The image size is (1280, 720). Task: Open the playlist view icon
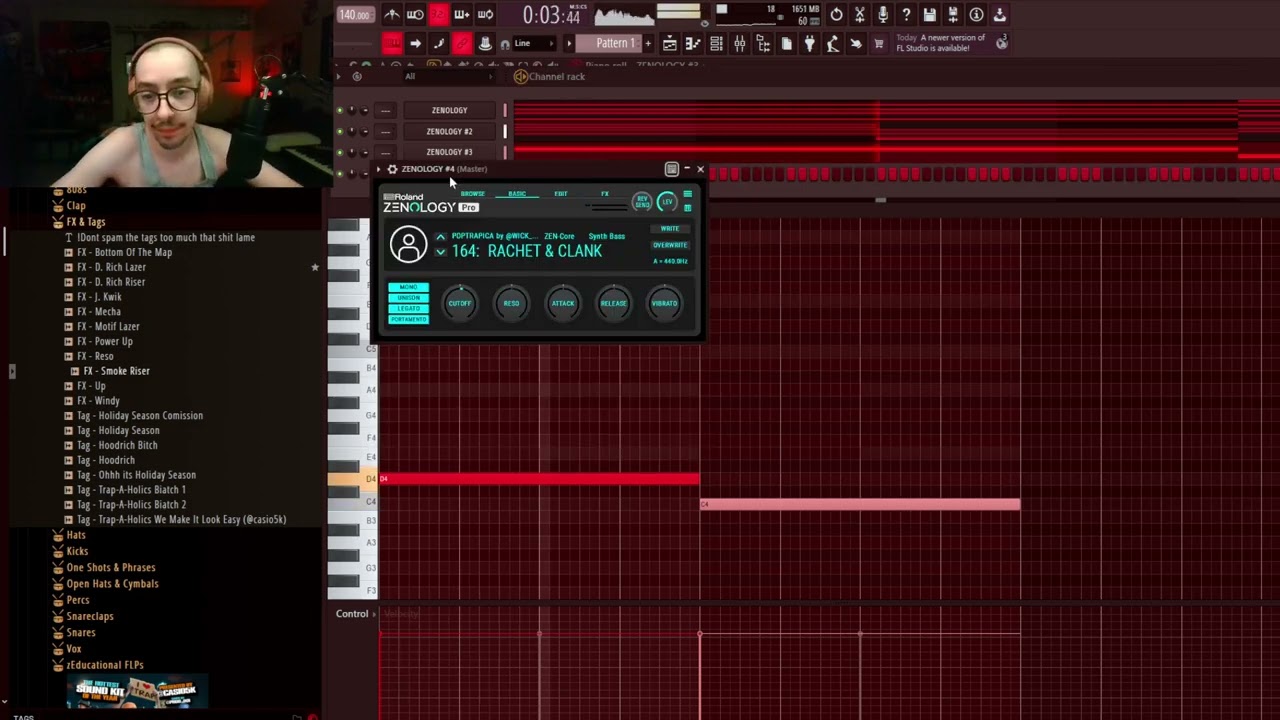669,43
